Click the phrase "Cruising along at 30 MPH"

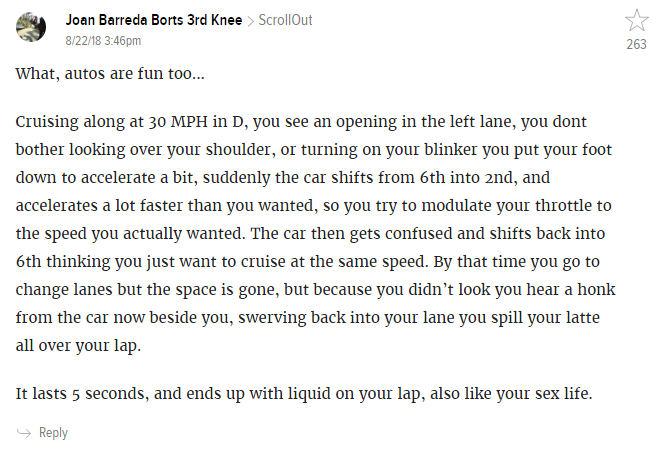pyautogui.click(x=106, y=121)
